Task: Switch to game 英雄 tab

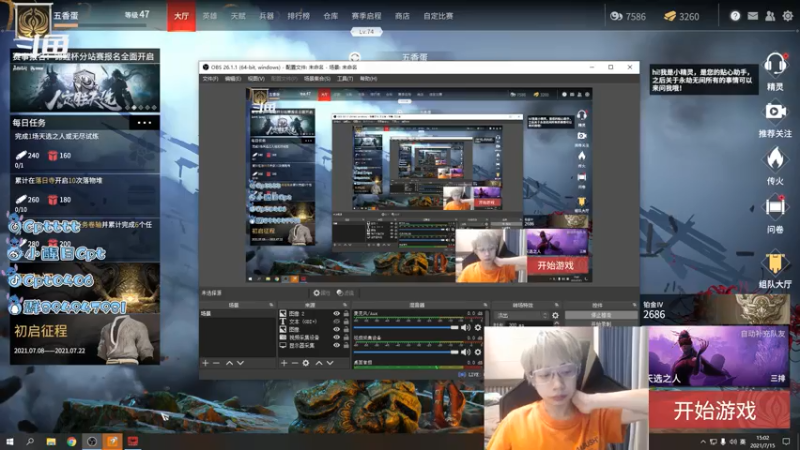Action: coord(210,16)
